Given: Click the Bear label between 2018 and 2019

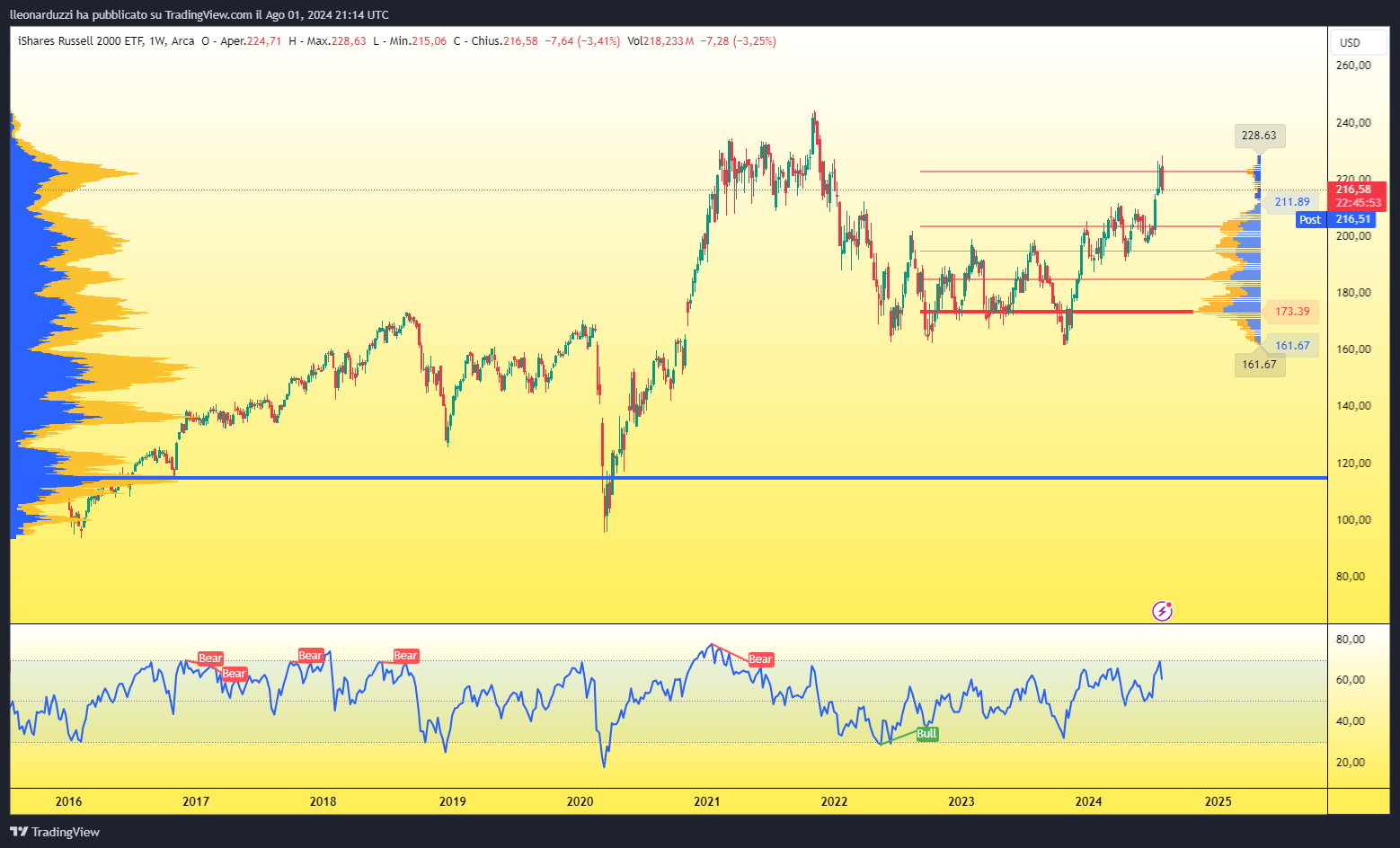Looking at the screenshot, I should point(405,656).
